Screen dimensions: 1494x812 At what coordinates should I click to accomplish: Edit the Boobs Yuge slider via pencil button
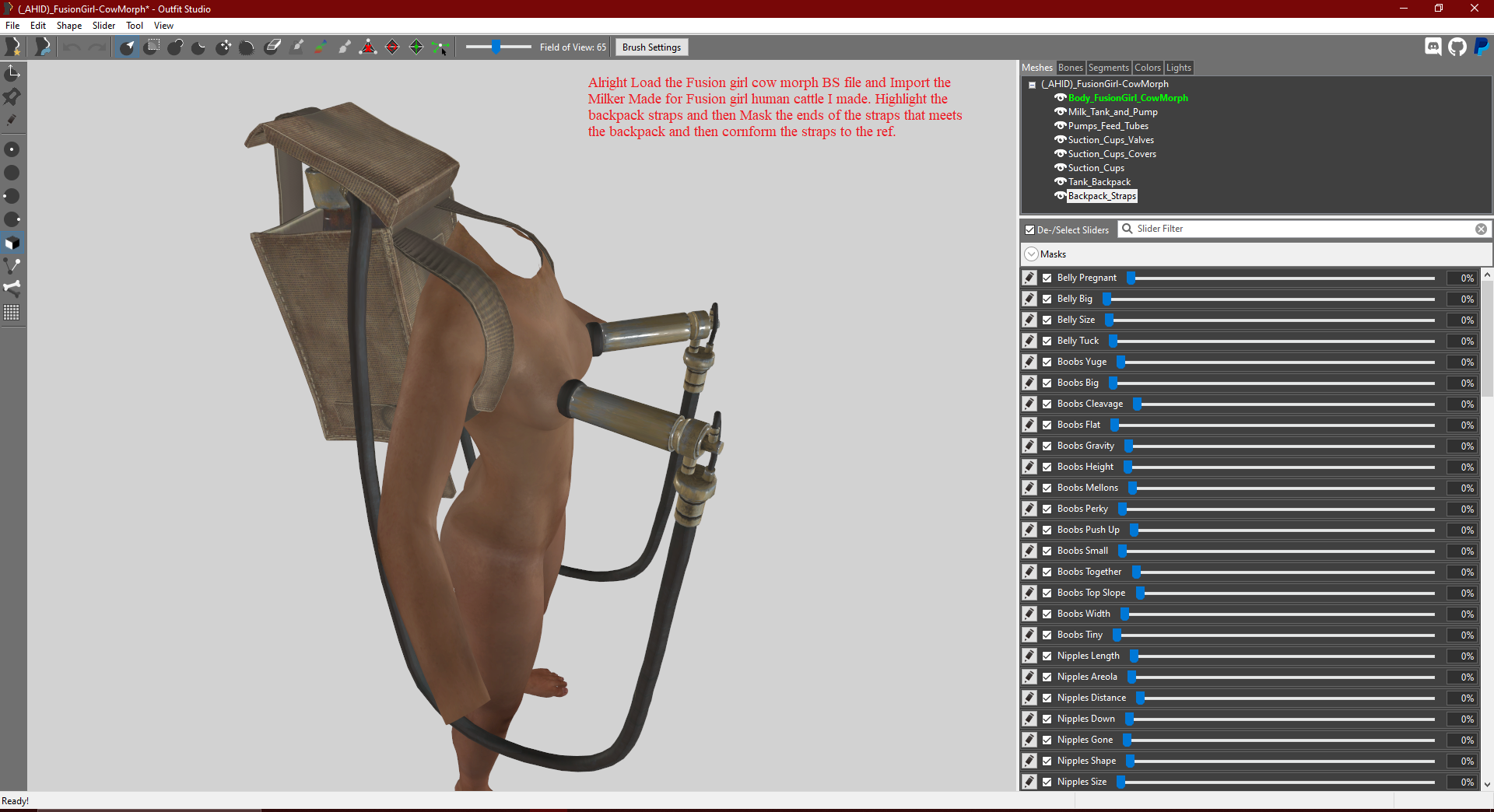(1029, 362)
